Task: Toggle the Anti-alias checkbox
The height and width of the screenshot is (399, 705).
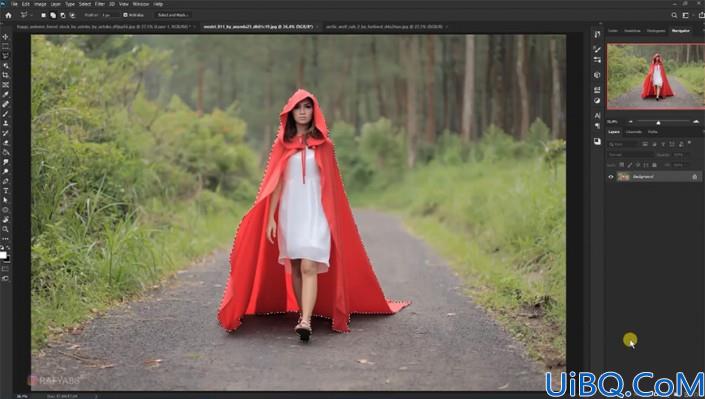Action: (x=125, y=15)
